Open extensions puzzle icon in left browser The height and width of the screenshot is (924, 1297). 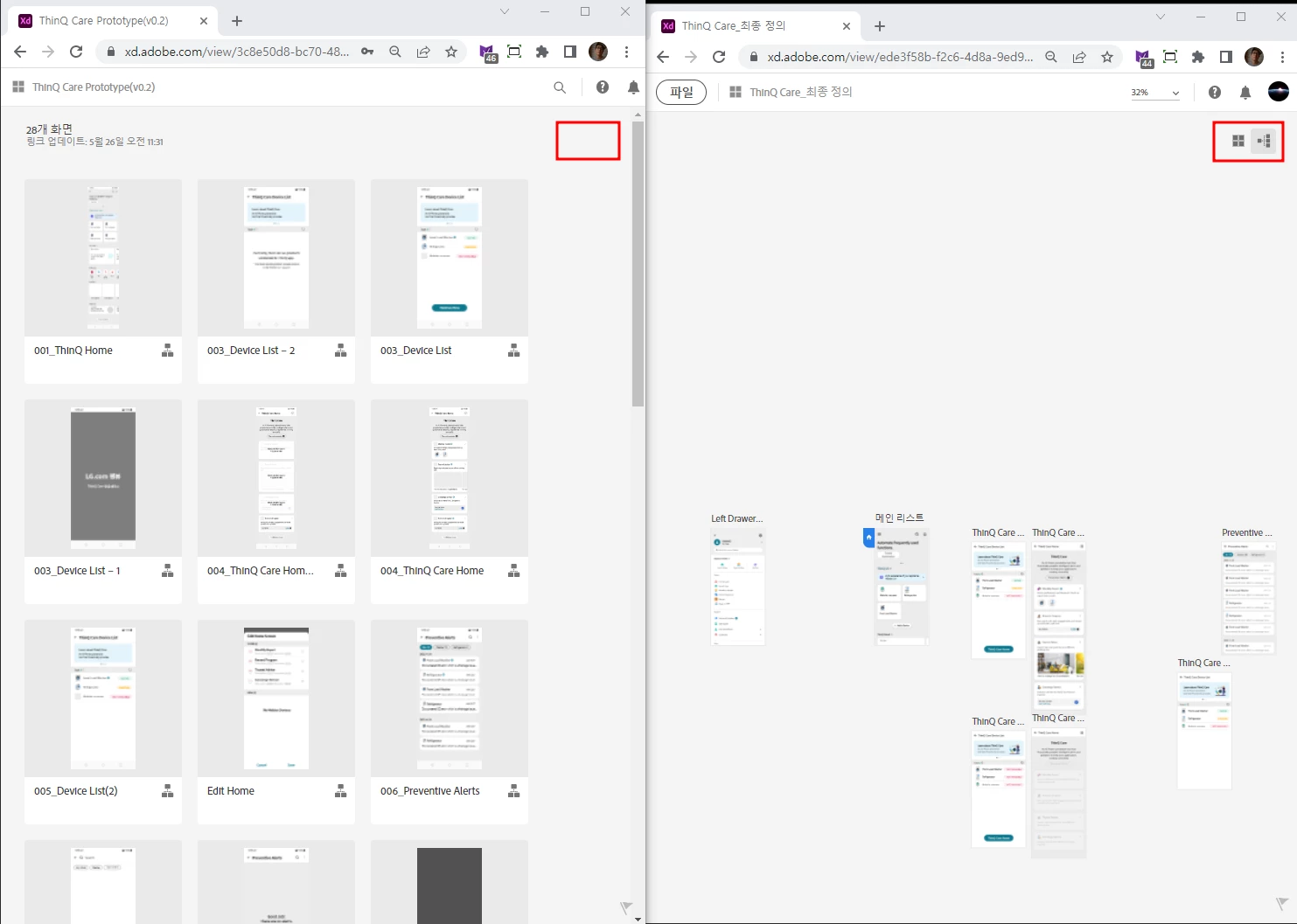pyautogui.click(x=542, y=52)
